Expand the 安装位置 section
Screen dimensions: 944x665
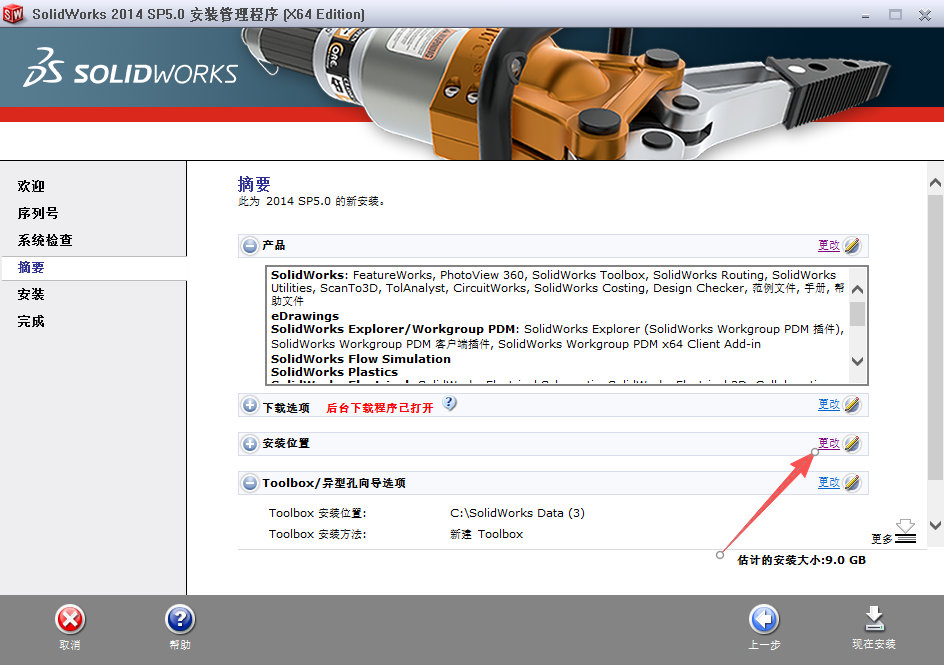pyautogui.click(x=249, y=443)
